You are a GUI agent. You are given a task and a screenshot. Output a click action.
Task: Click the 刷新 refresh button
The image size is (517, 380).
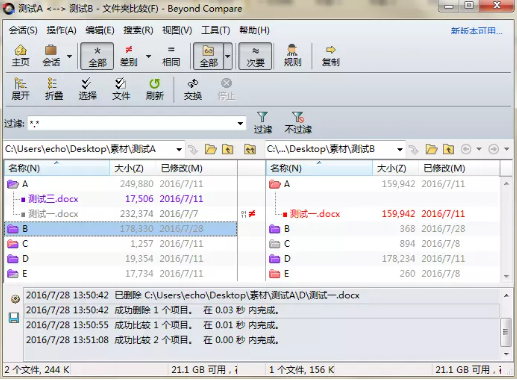(x=155, y=89)
